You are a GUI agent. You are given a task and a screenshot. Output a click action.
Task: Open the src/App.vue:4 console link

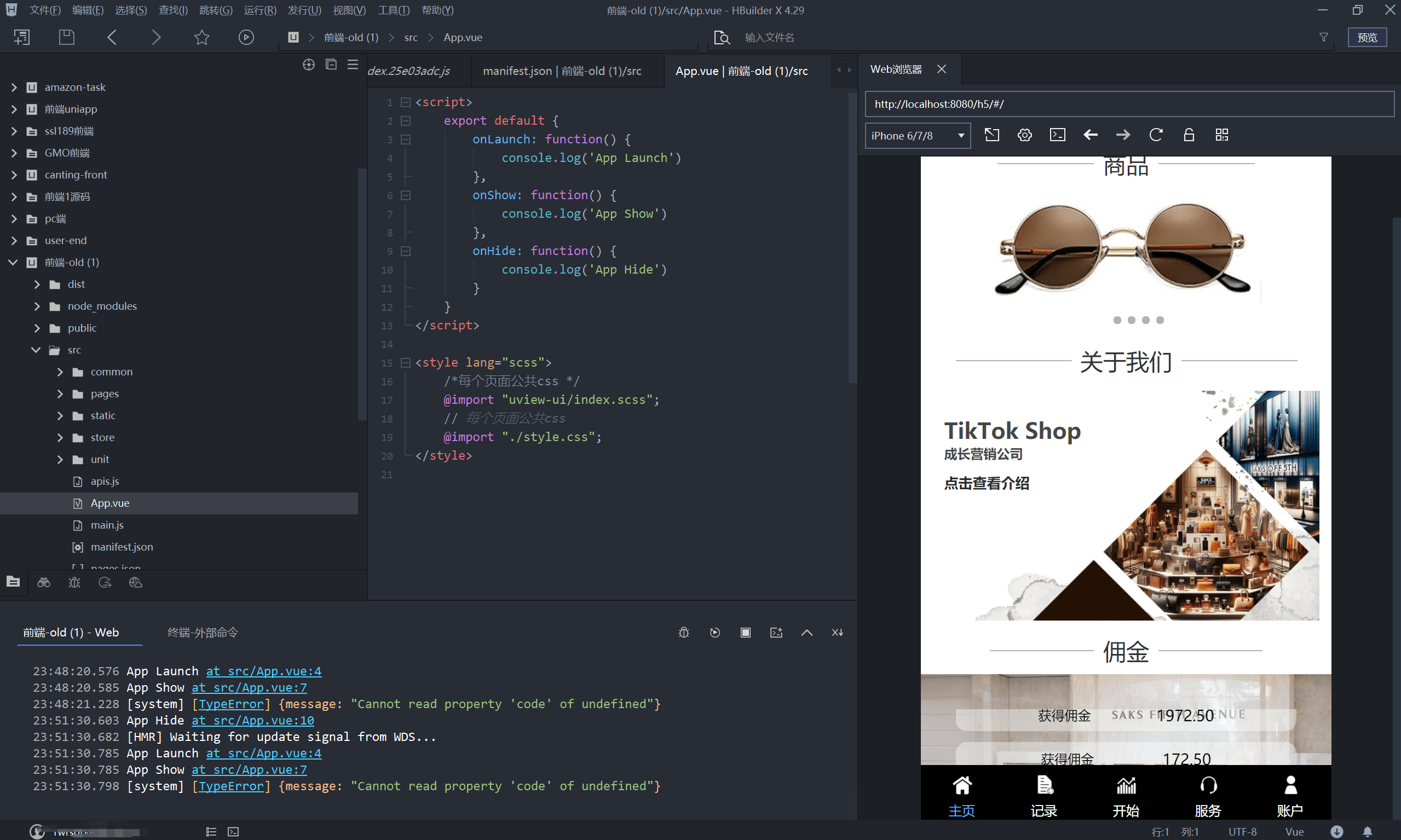click(x=263, y=671)
